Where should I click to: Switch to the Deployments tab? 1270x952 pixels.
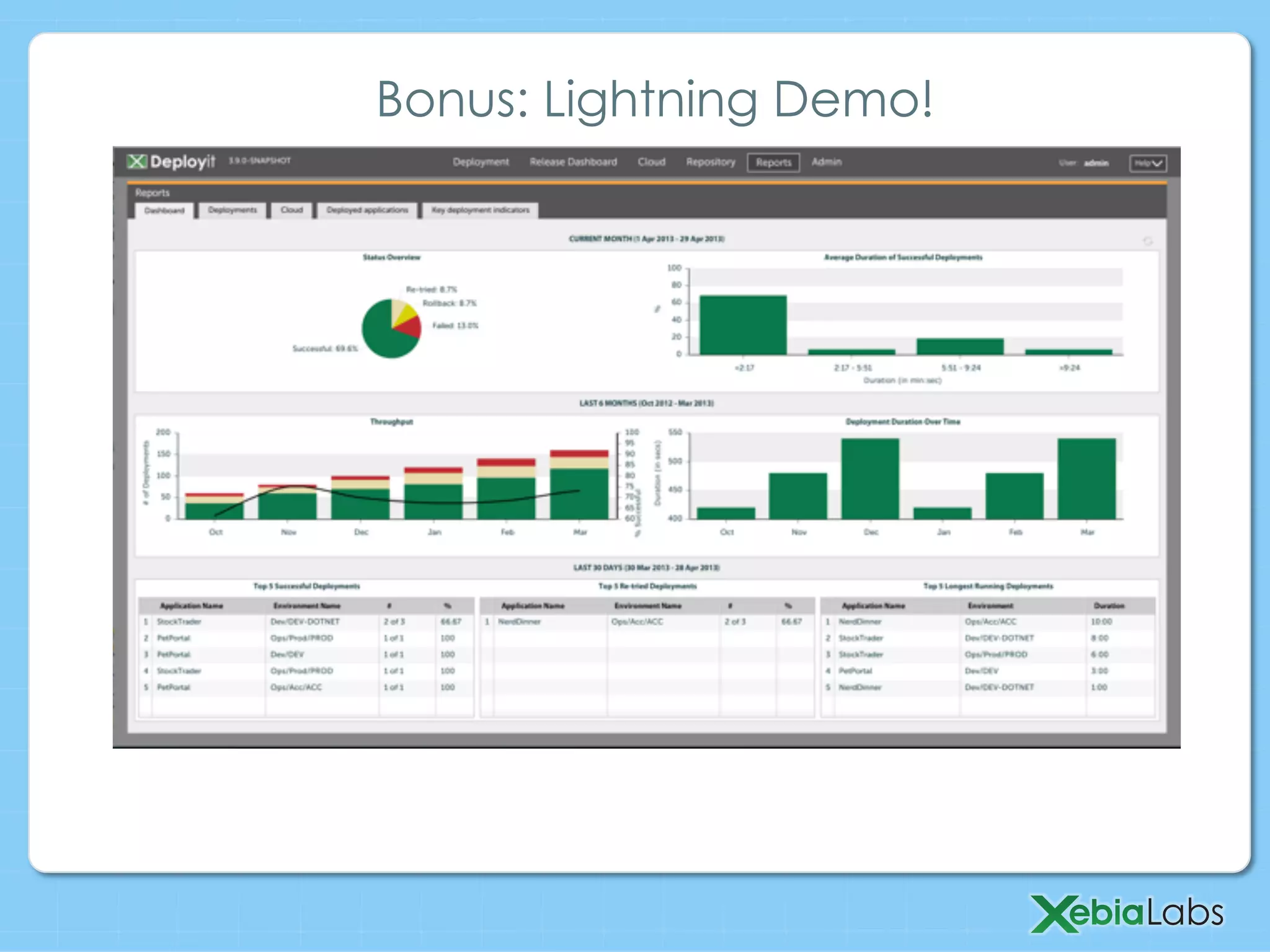(232, 210)
